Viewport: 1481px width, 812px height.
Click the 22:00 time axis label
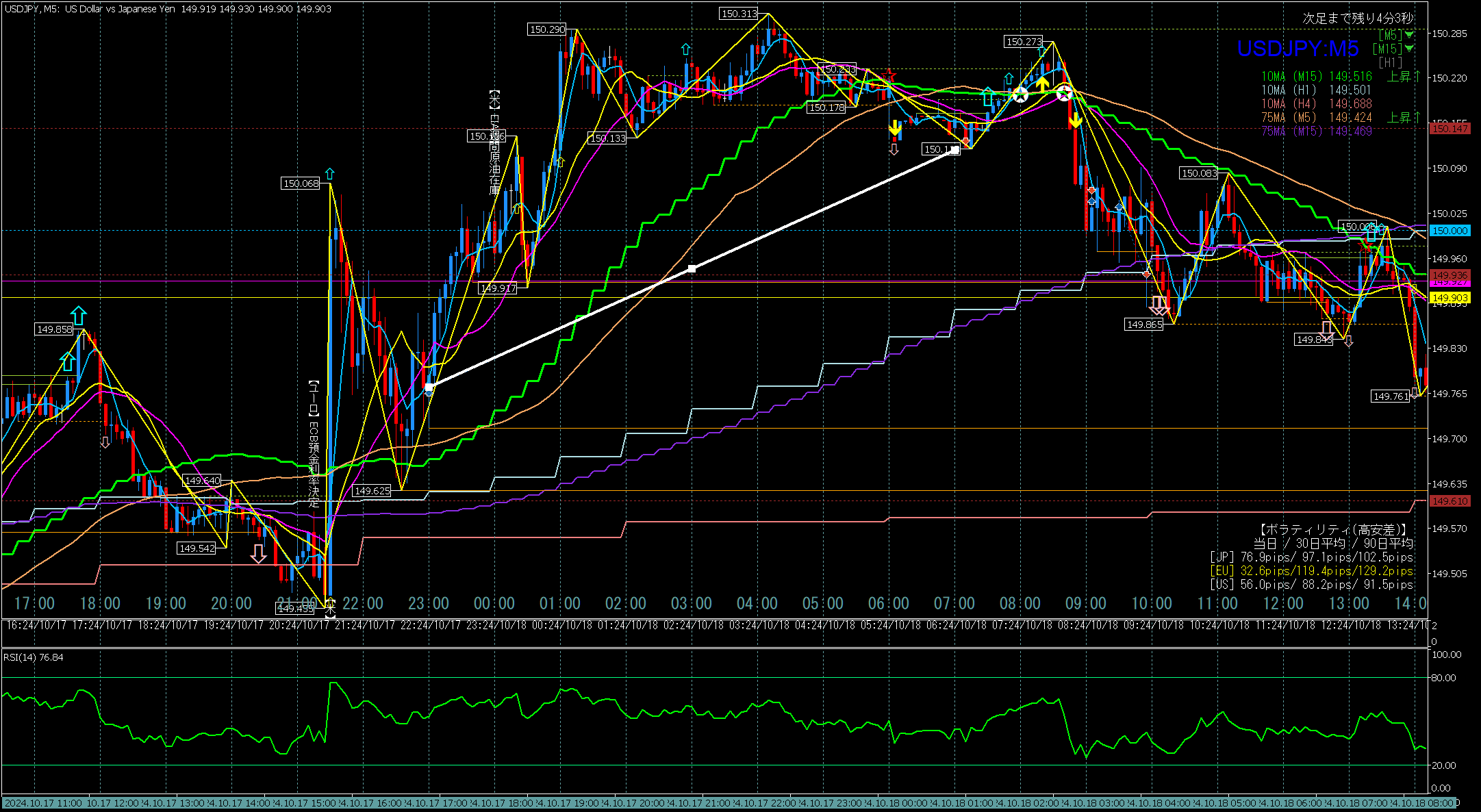tap(363, 603)
